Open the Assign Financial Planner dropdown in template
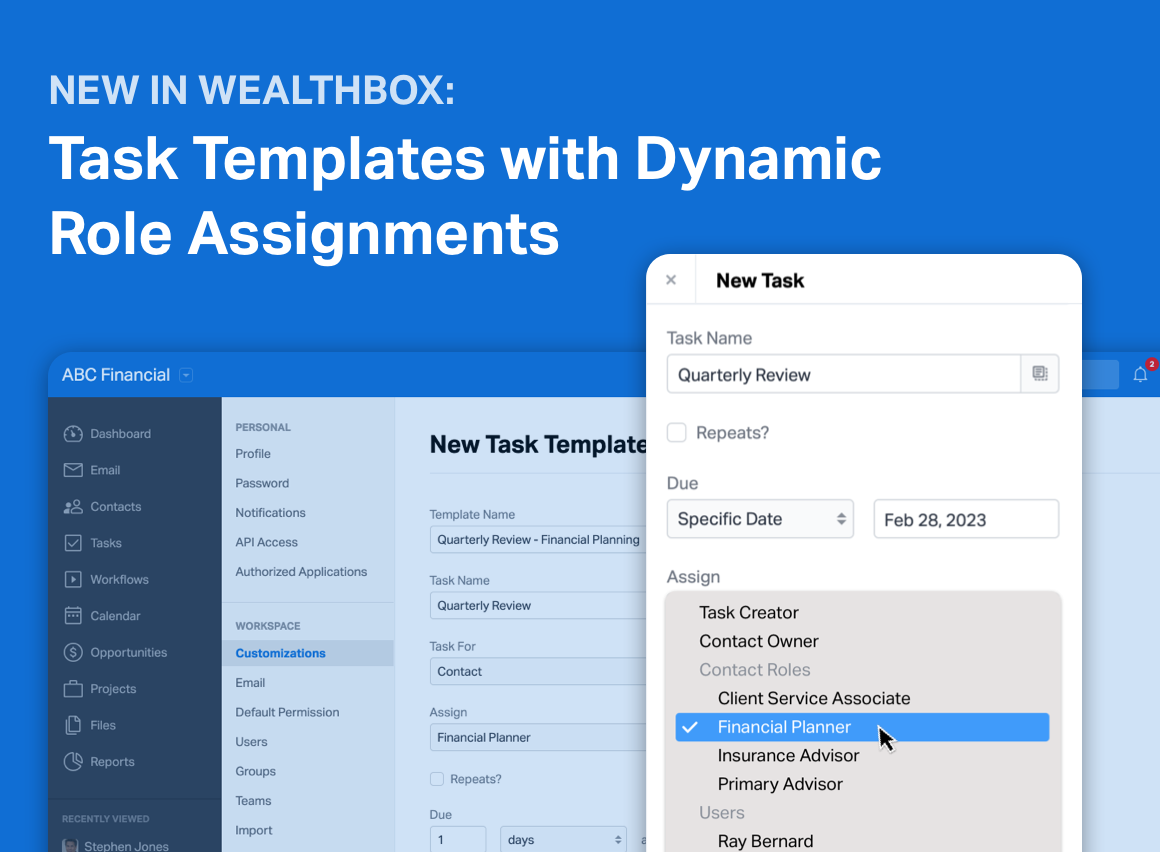Image resolution: width=1160 pixels, height=852 pixels. click(538, 737)
